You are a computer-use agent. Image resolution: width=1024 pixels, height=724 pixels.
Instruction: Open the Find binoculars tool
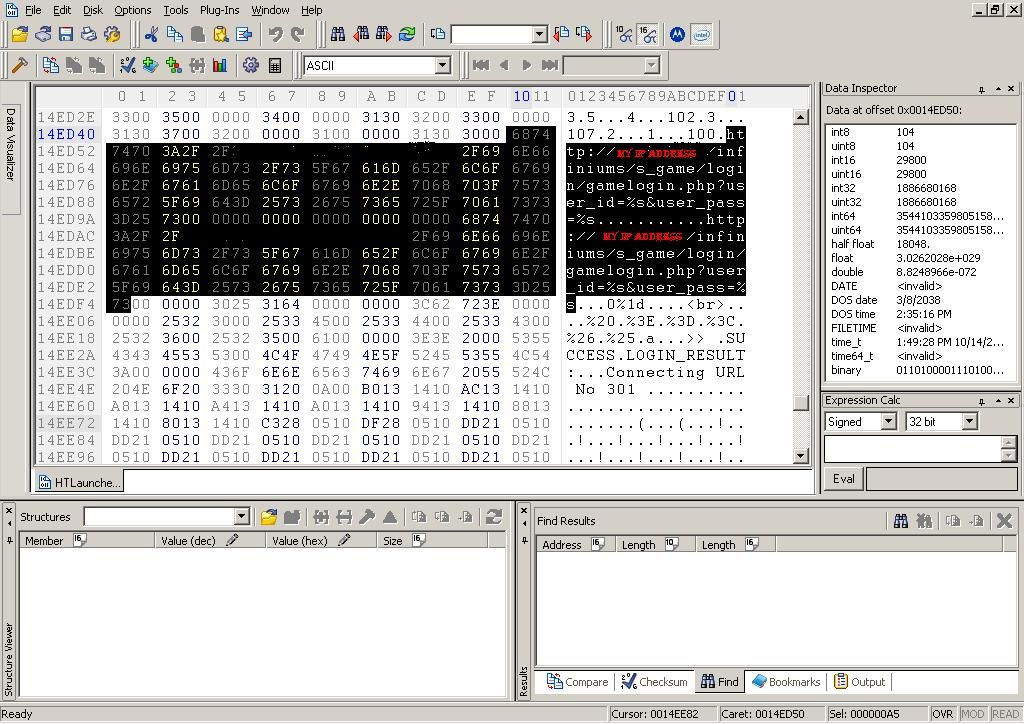click(338, 34)
